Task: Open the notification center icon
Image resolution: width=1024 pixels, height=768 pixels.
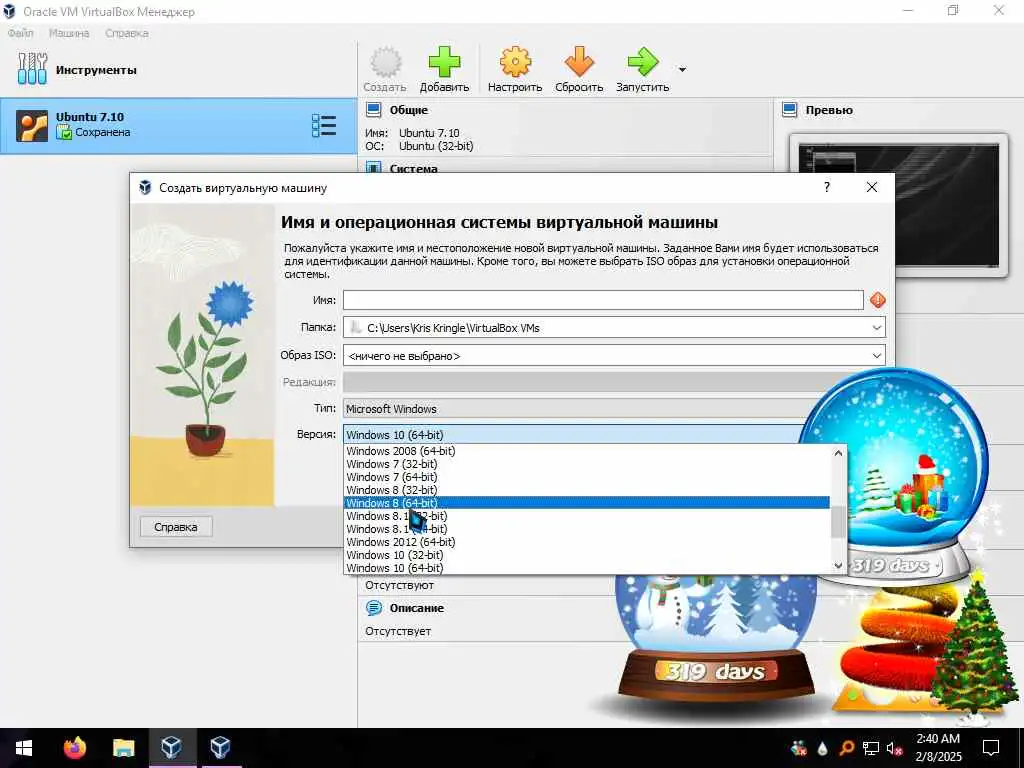Action: (x=991, y=748)
